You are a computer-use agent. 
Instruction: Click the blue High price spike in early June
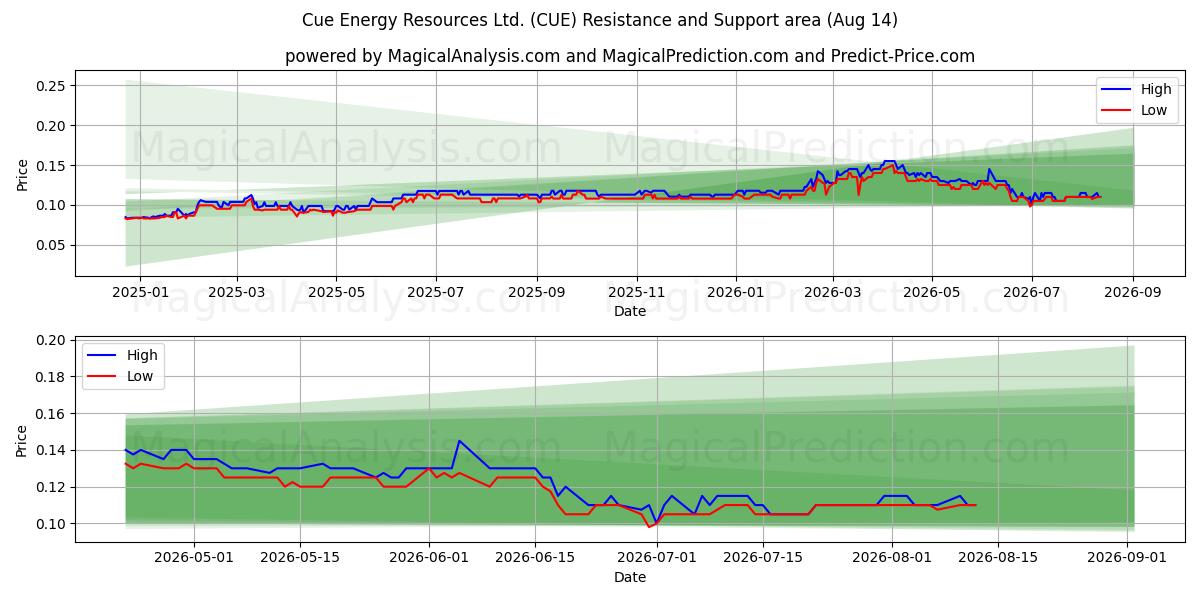pos(459,441)
